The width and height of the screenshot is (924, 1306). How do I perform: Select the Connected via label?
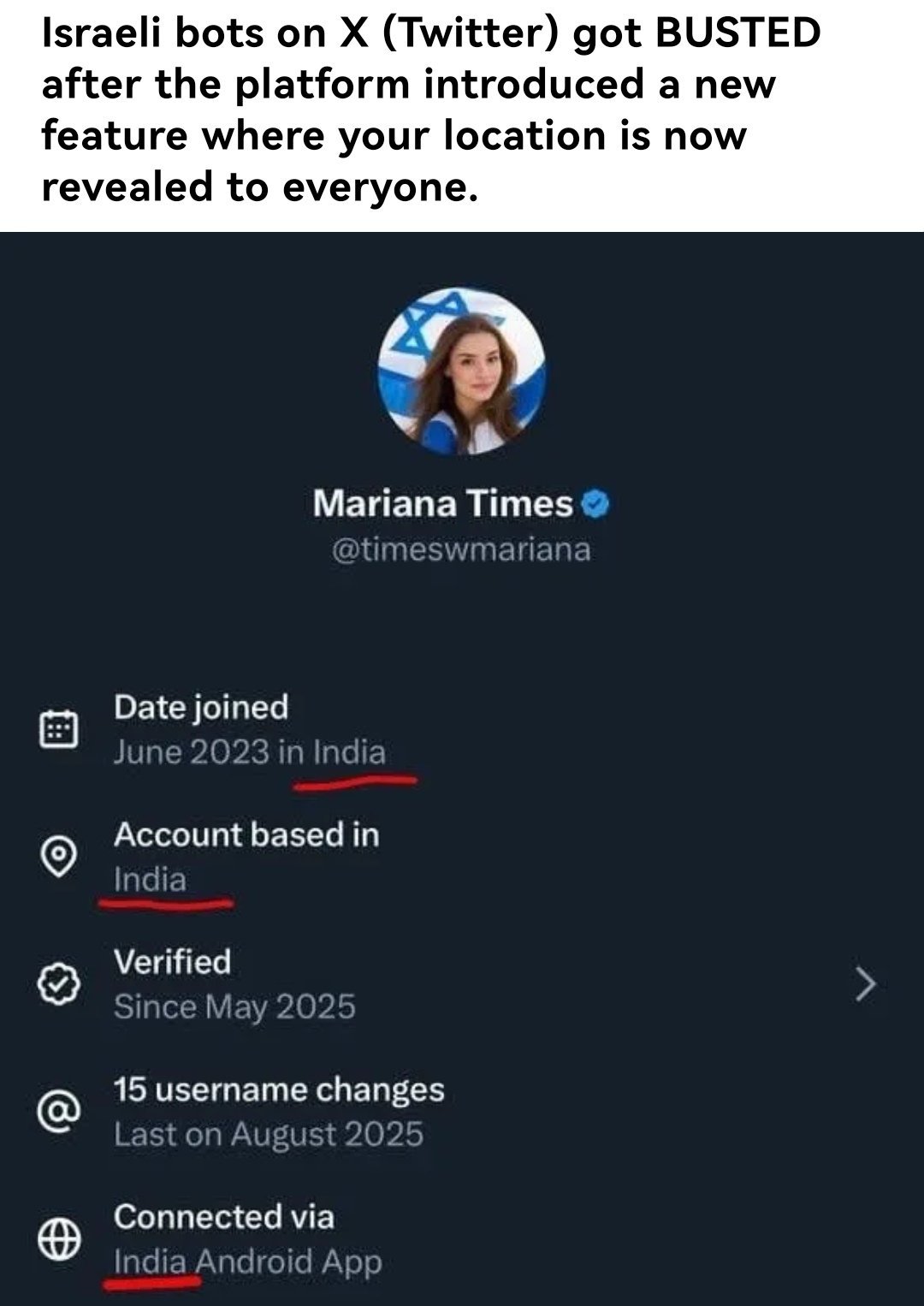[x=223, y=1217]
